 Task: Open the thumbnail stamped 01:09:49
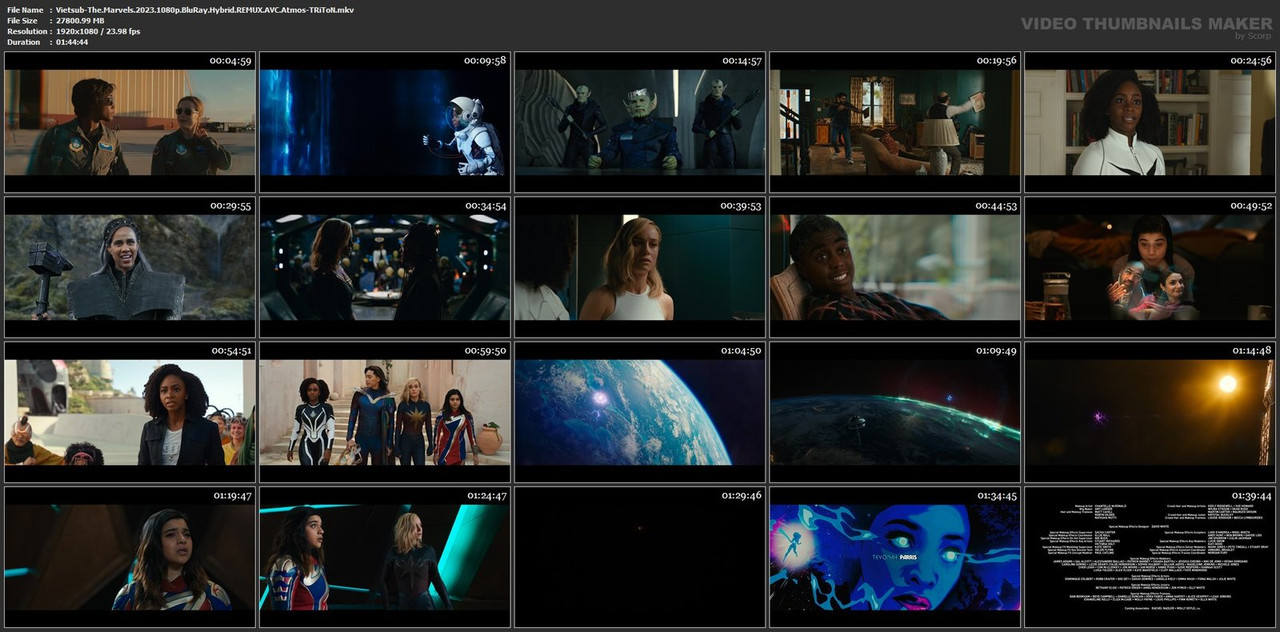[x=895, y=412]
